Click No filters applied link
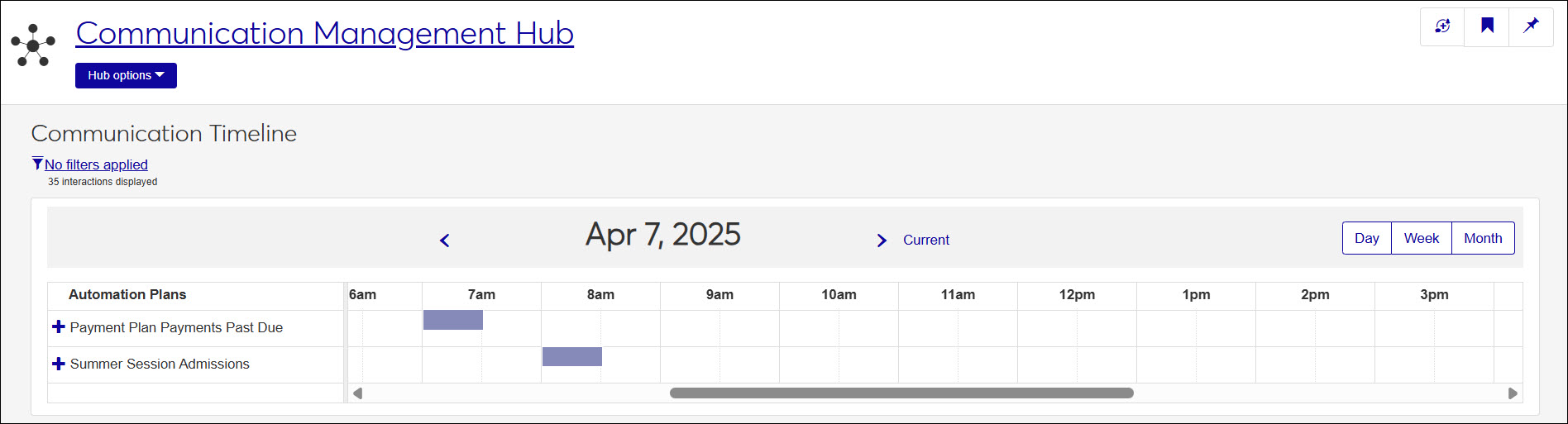 point(96,164)
